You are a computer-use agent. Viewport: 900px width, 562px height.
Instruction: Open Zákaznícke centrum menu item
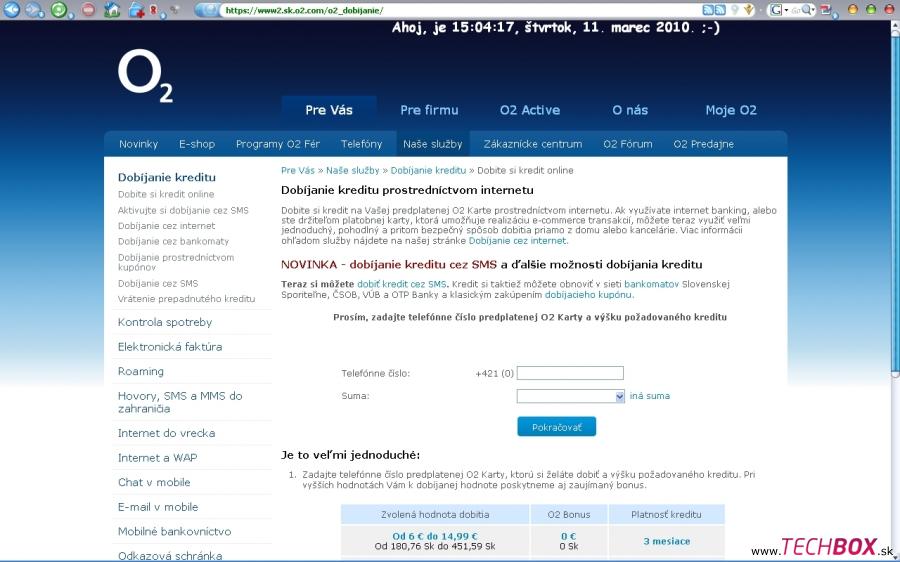click(x=533, y=144)
